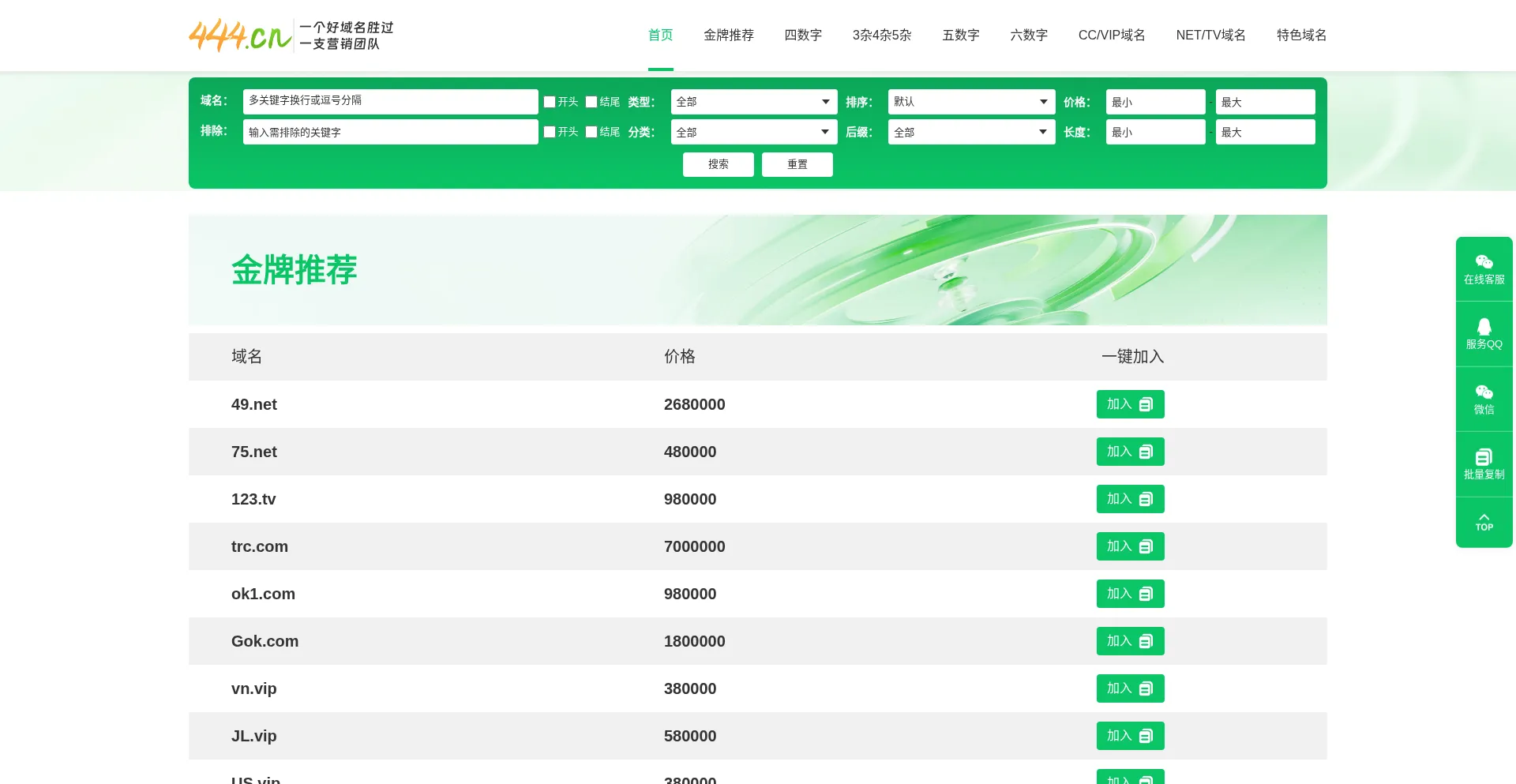Tick 开头 checkbox in 排除 row

coord(550,132)
